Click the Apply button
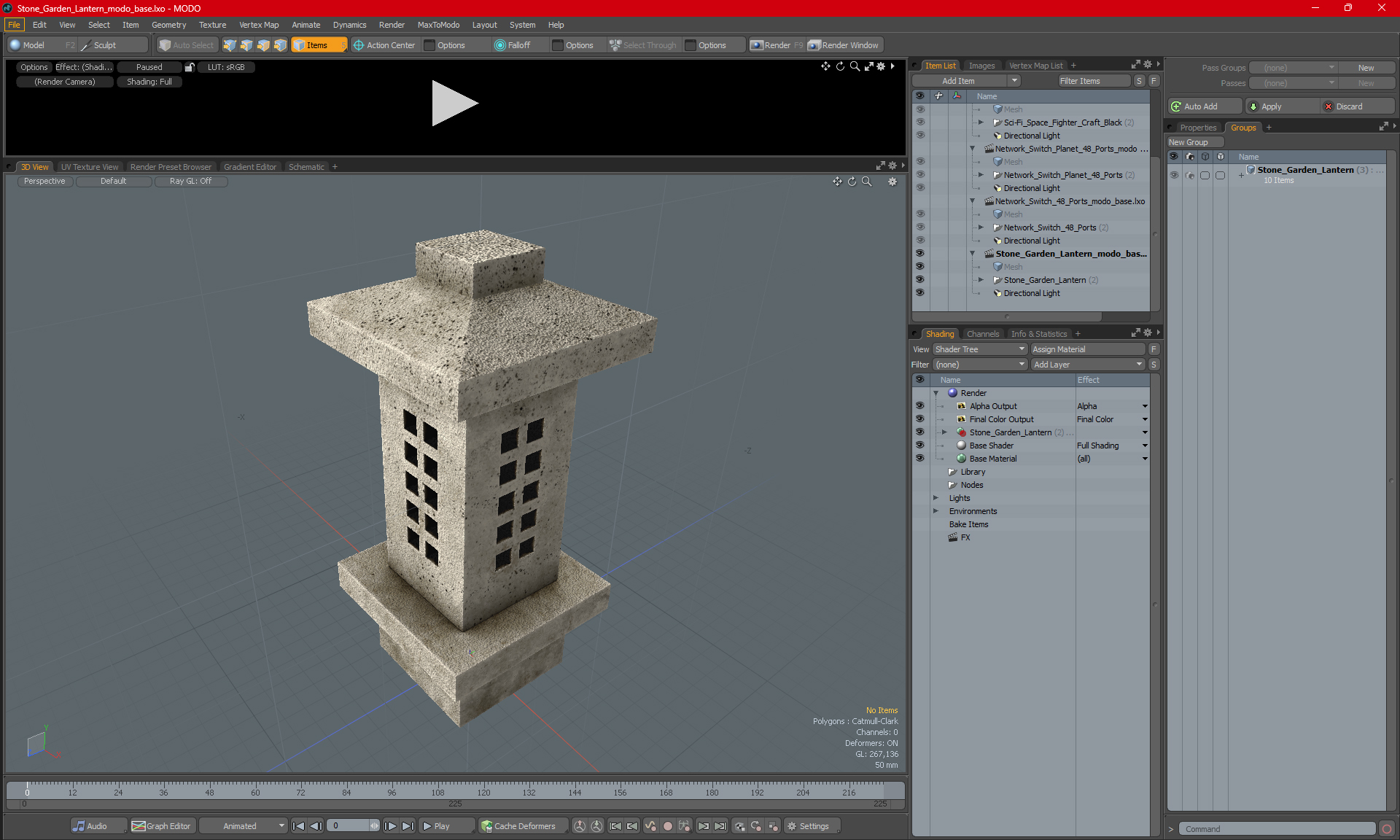 pos(1283,106)
